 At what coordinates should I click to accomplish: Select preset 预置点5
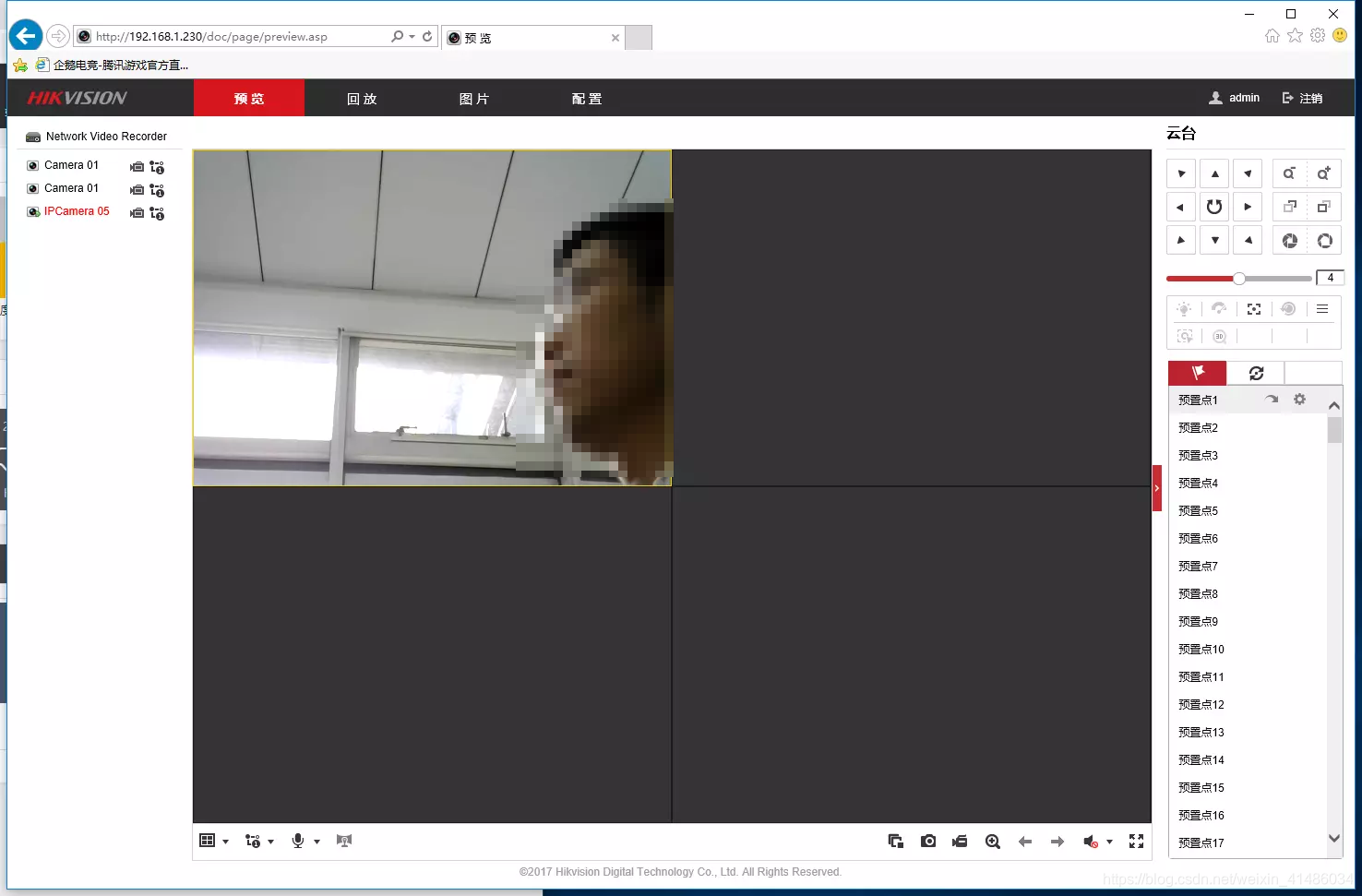click(x=1248, y=510)
